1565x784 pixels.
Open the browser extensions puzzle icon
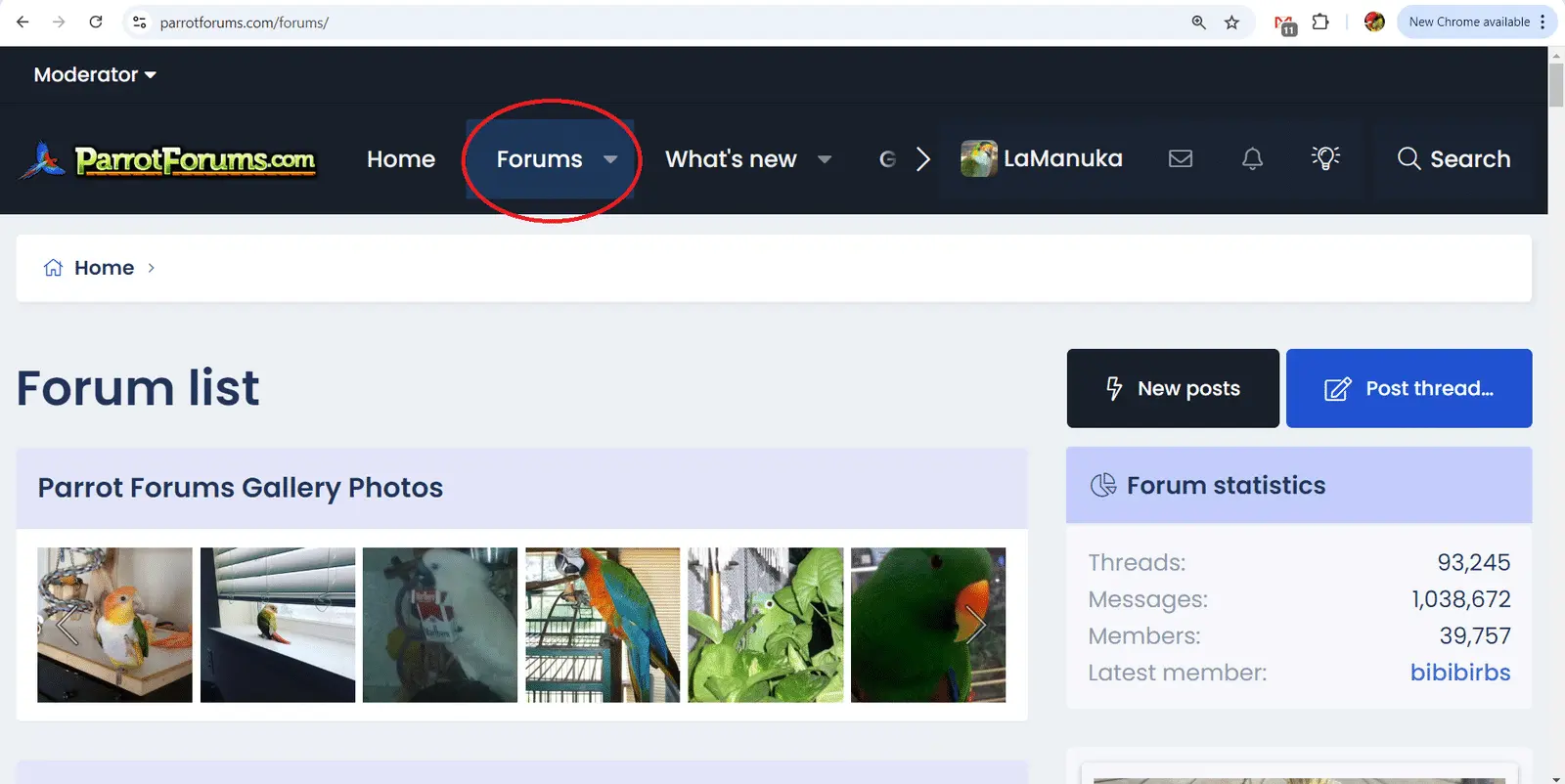(1320, 22)
